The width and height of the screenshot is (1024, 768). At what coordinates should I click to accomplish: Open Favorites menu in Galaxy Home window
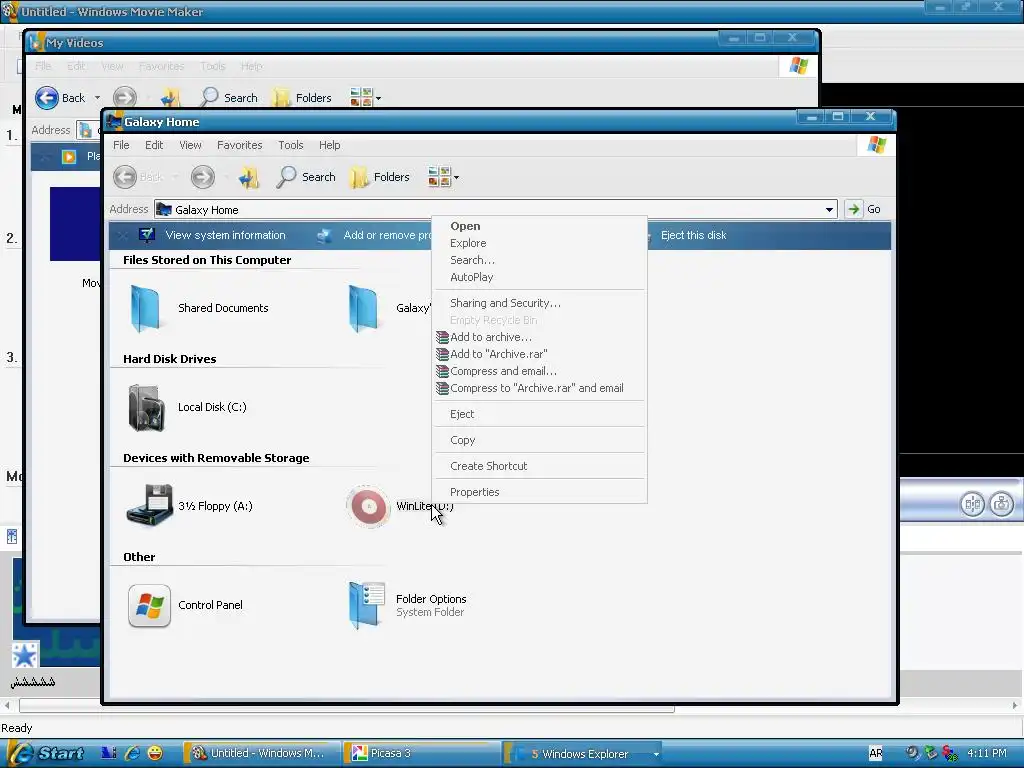point(239,145)
